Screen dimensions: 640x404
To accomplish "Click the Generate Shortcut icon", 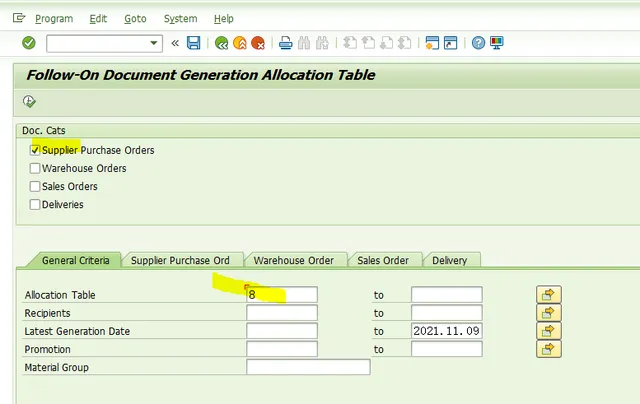I will pos(450,43).
